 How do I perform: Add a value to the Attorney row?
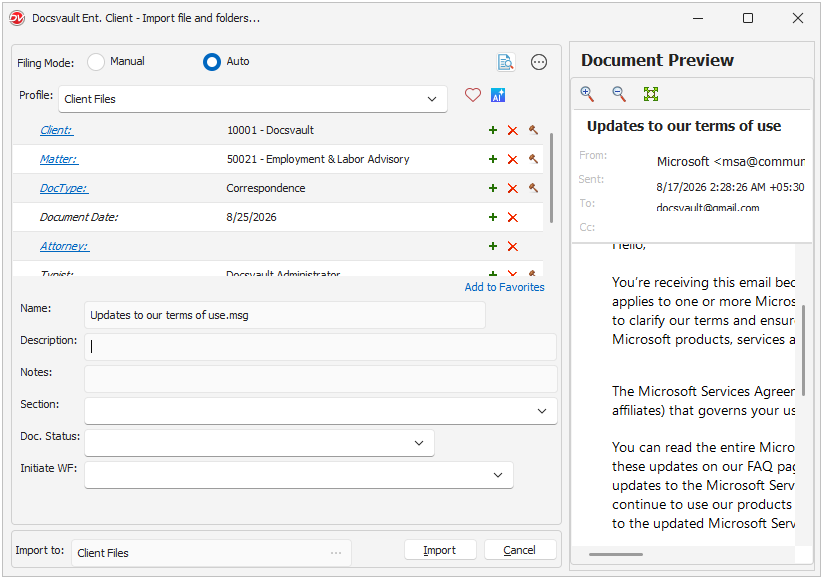point(493,246)
